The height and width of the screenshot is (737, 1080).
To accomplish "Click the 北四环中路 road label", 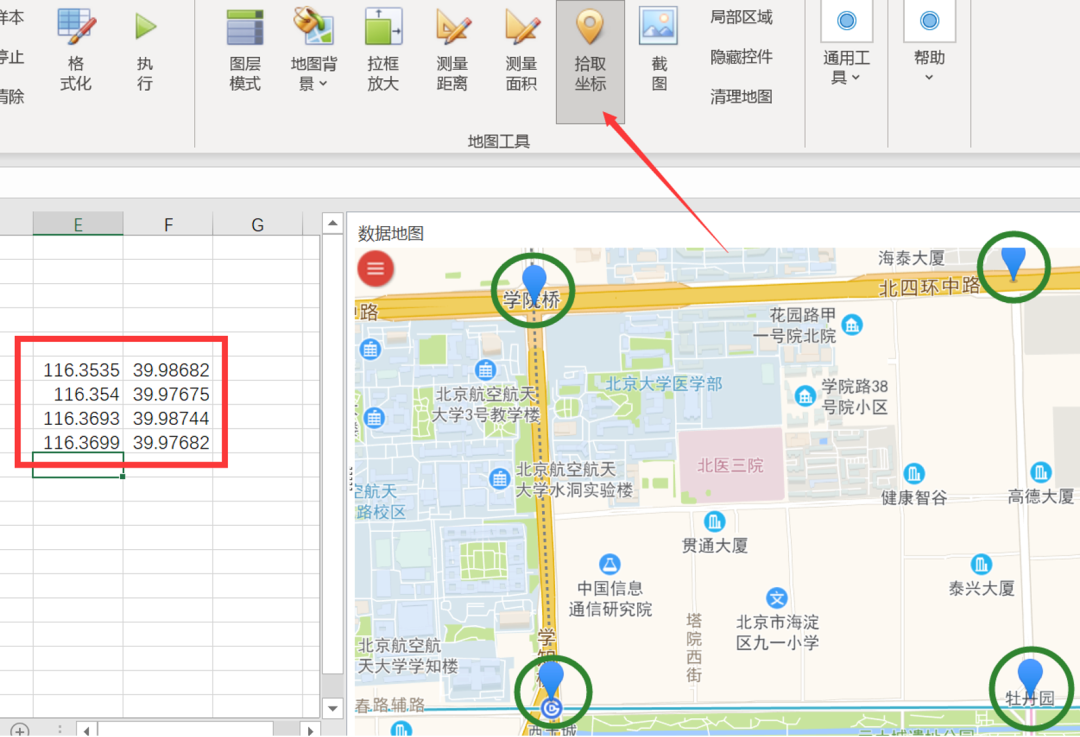I will [929, 286].
